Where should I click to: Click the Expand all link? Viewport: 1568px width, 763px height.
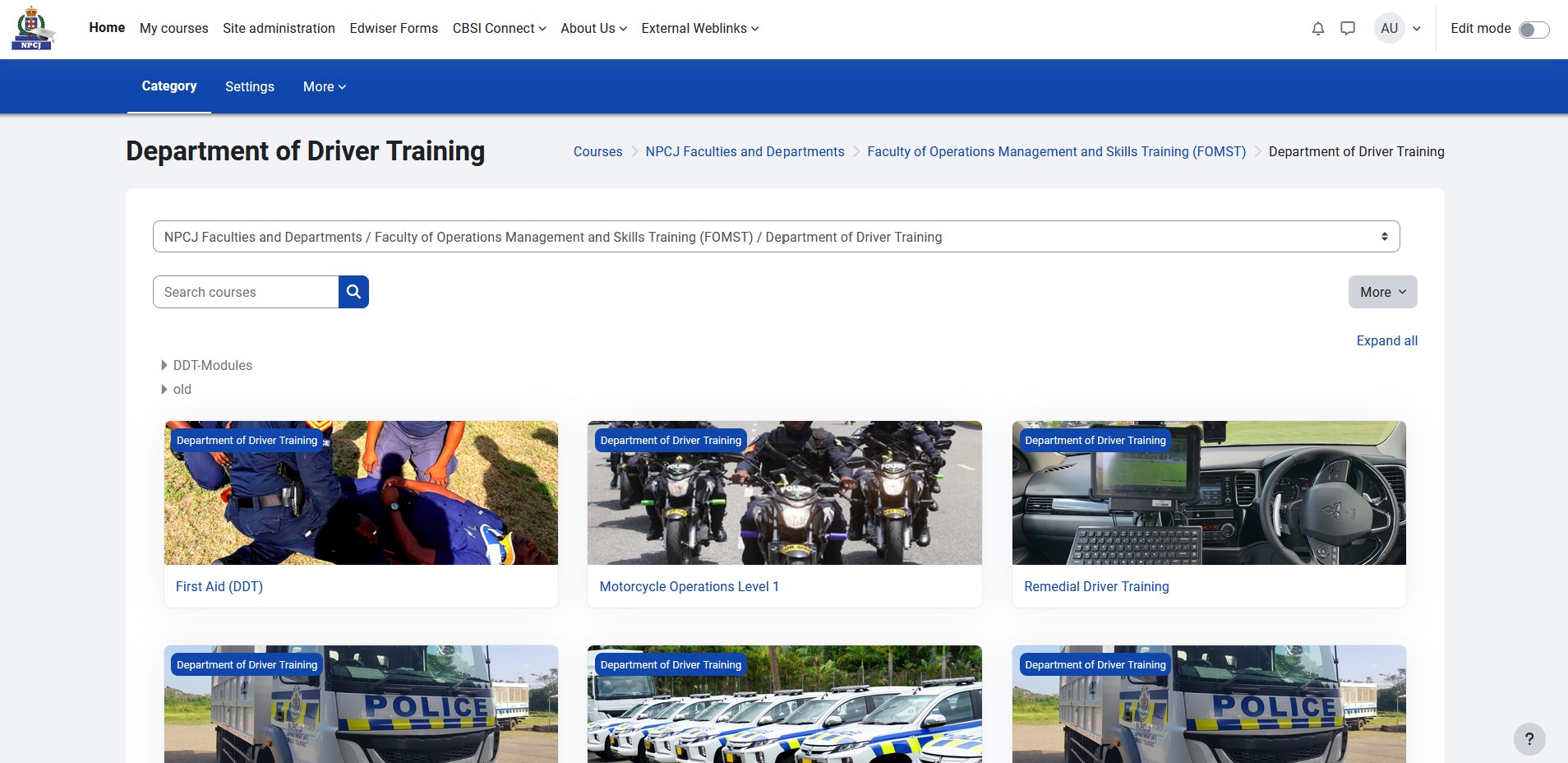[x=1386, y=340]
